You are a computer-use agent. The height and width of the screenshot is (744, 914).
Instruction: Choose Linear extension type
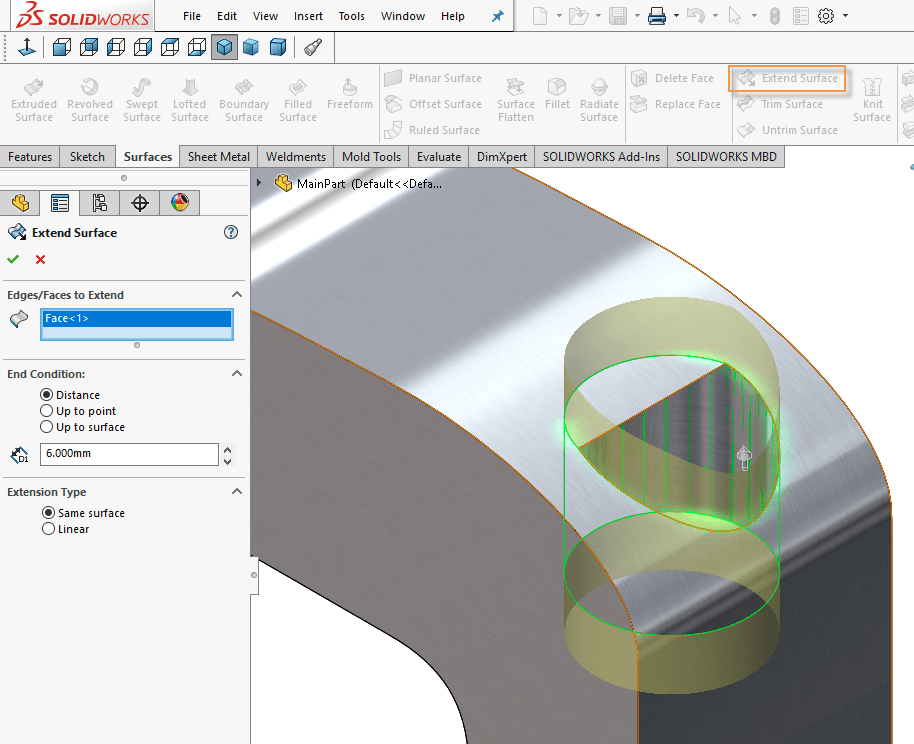click(x=48, y=529)
